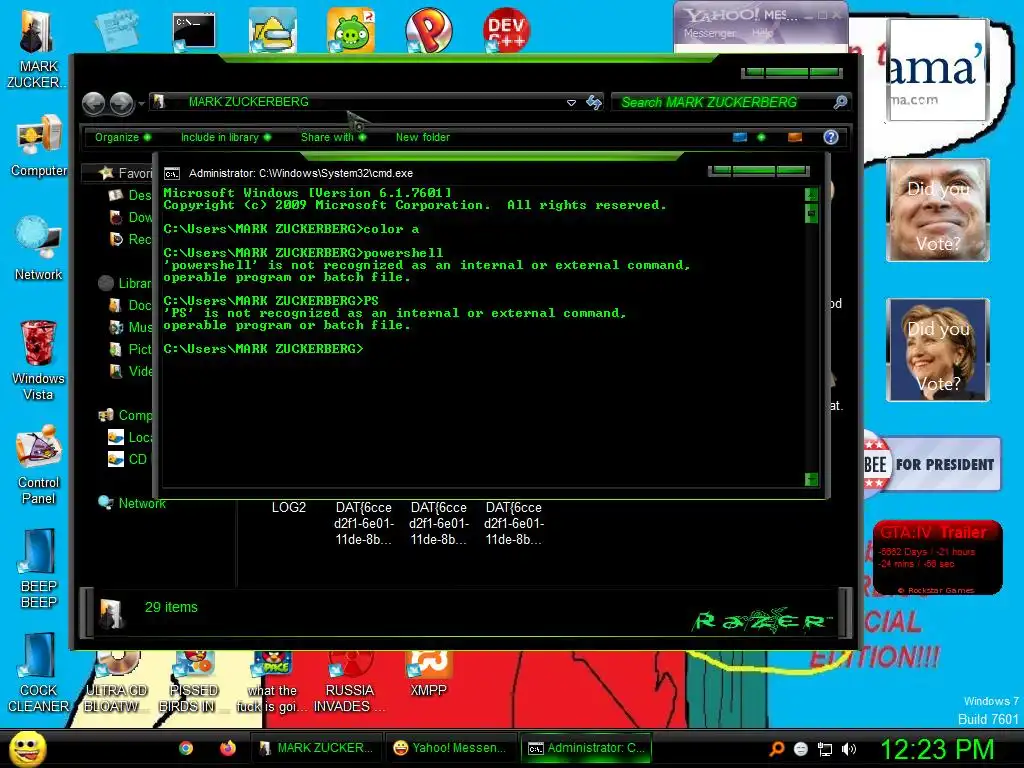Toggle the preview pane icon in Explorer toolbar
The width and height of the screenshot is (1024, 768).
click(795, 137)
